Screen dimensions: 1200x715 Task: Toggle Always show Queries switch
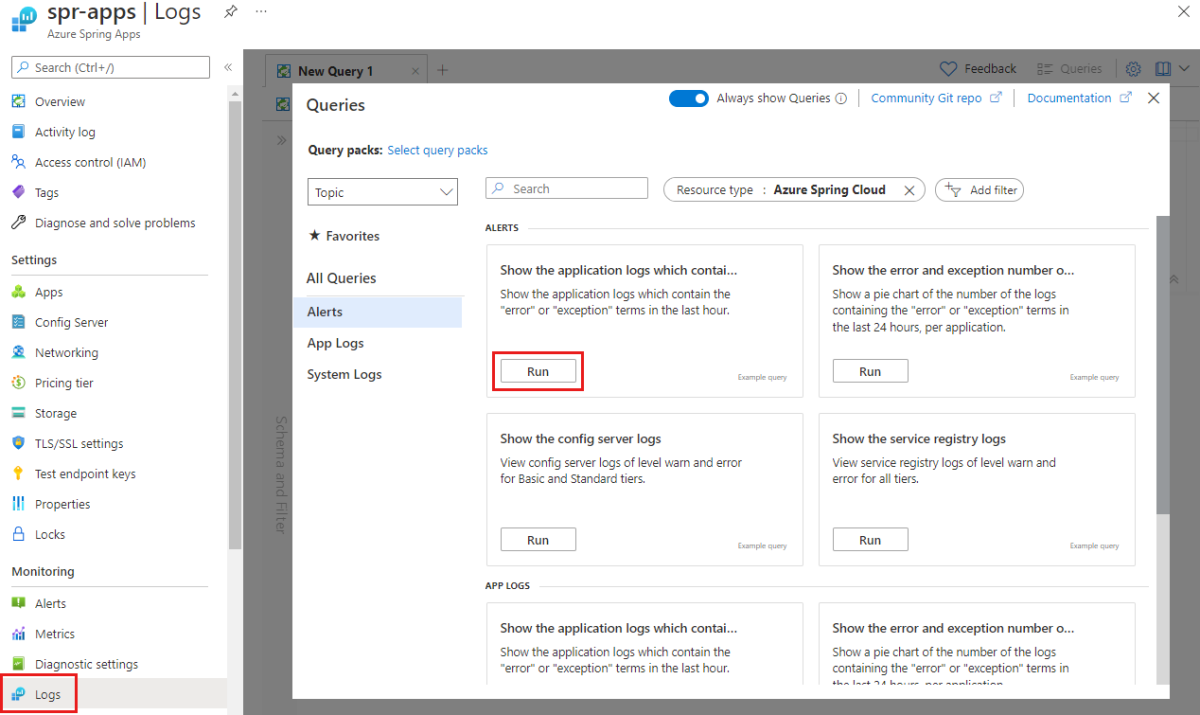click(x=688, y=98)
